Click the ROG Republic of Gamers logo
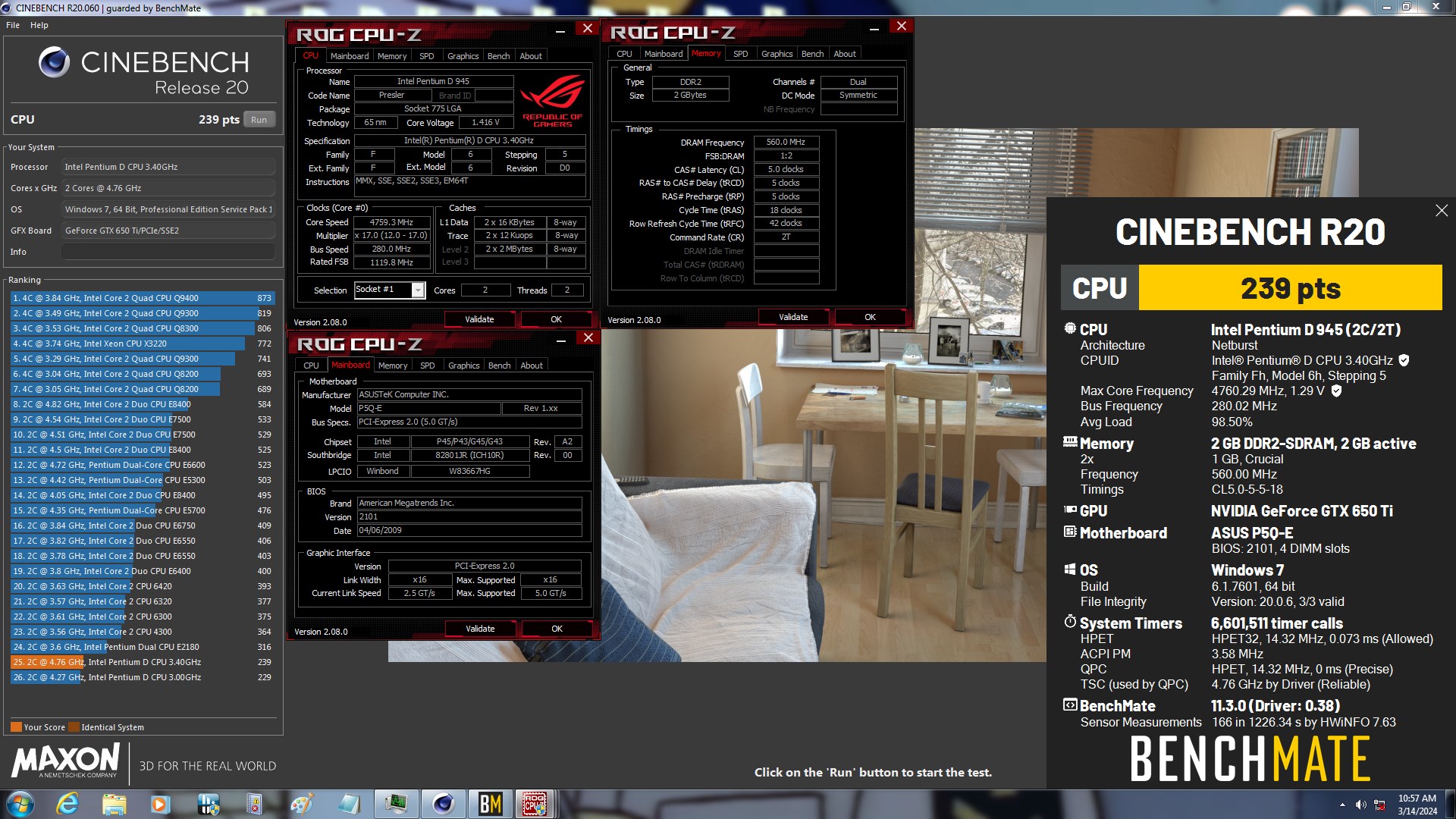The width and height of the screenshot is (1456, 819). [552, 100]
